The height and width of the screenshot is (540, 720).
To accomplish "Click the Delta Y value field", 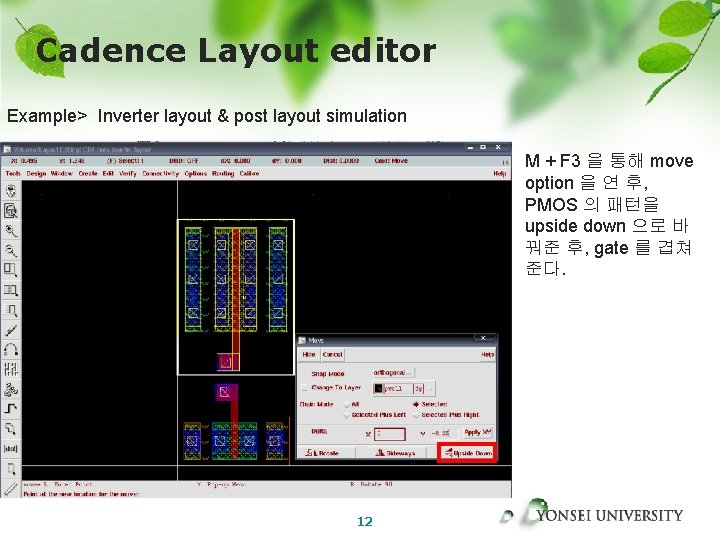I will click(x=442, y=433).
